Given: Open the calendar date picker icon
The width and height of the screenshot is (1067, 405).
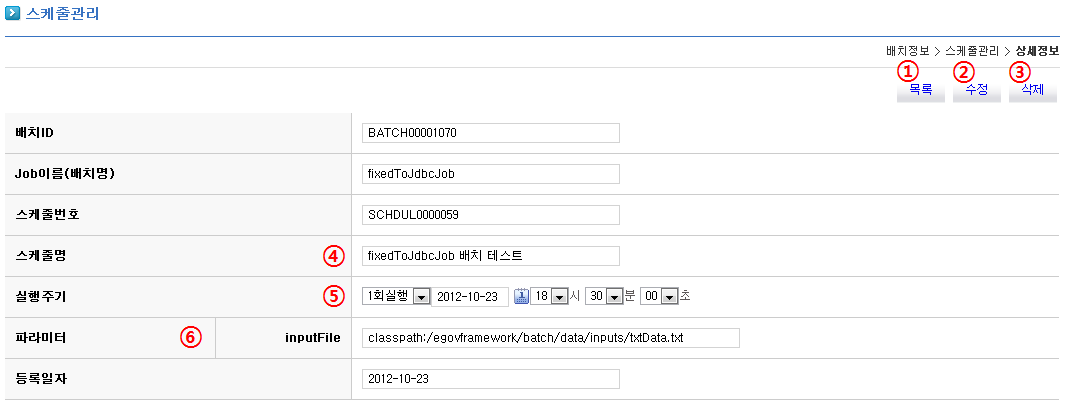Looking at the screenshot, I should [x=521, y=296].
